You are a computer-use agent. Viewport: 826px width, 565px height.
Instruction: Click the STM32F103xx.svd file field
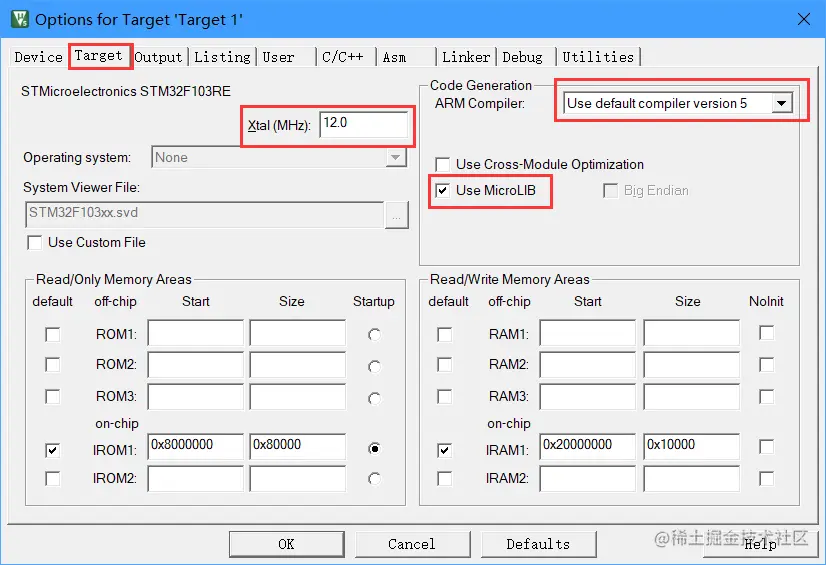click(x=204, y=214)
